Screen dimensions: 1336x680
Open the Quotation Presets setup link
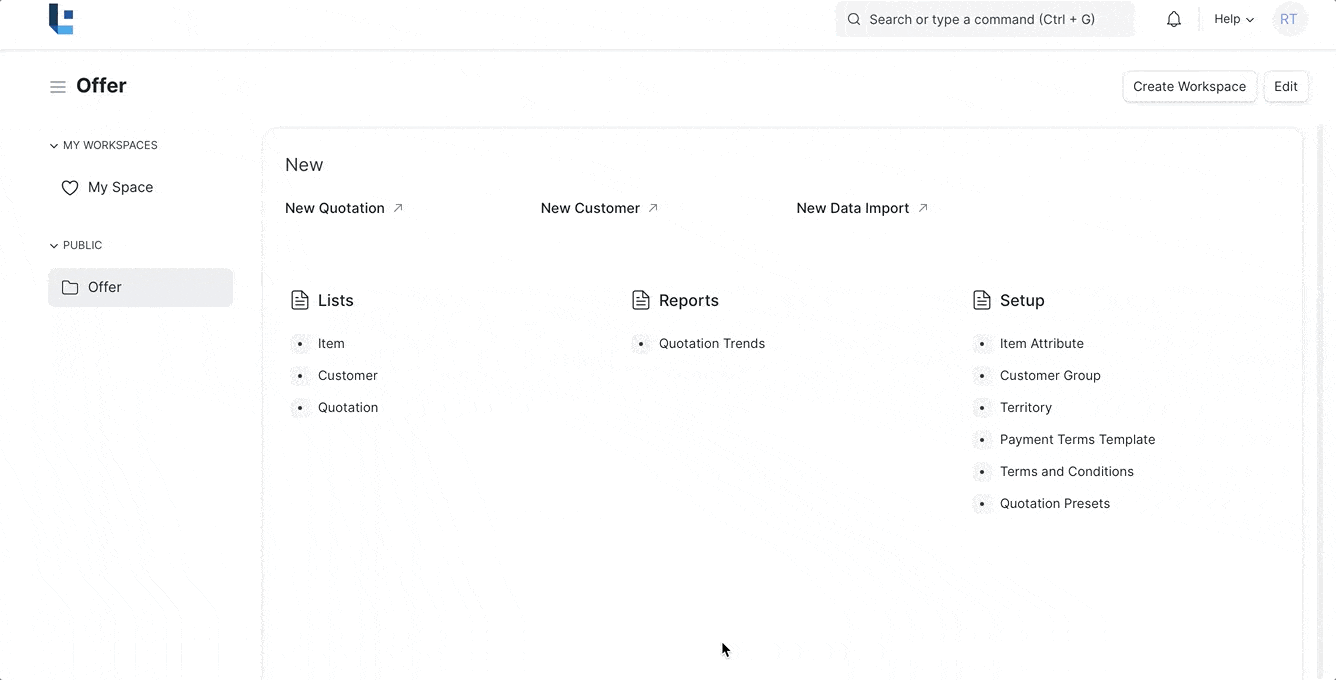point(1054,504)
